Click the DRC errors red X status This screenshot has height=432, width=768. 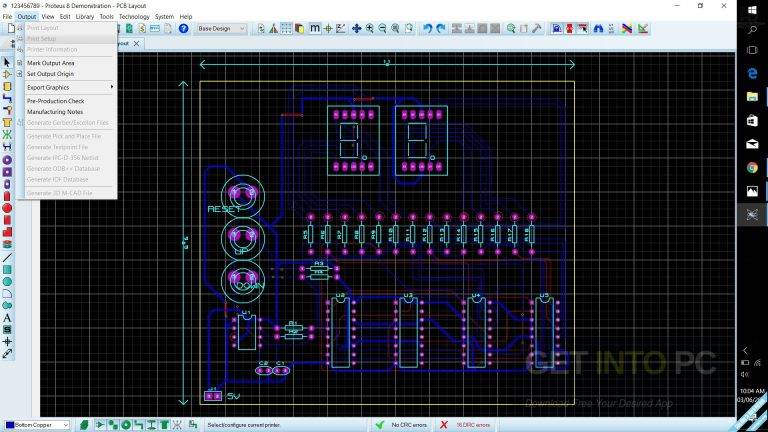465,425
